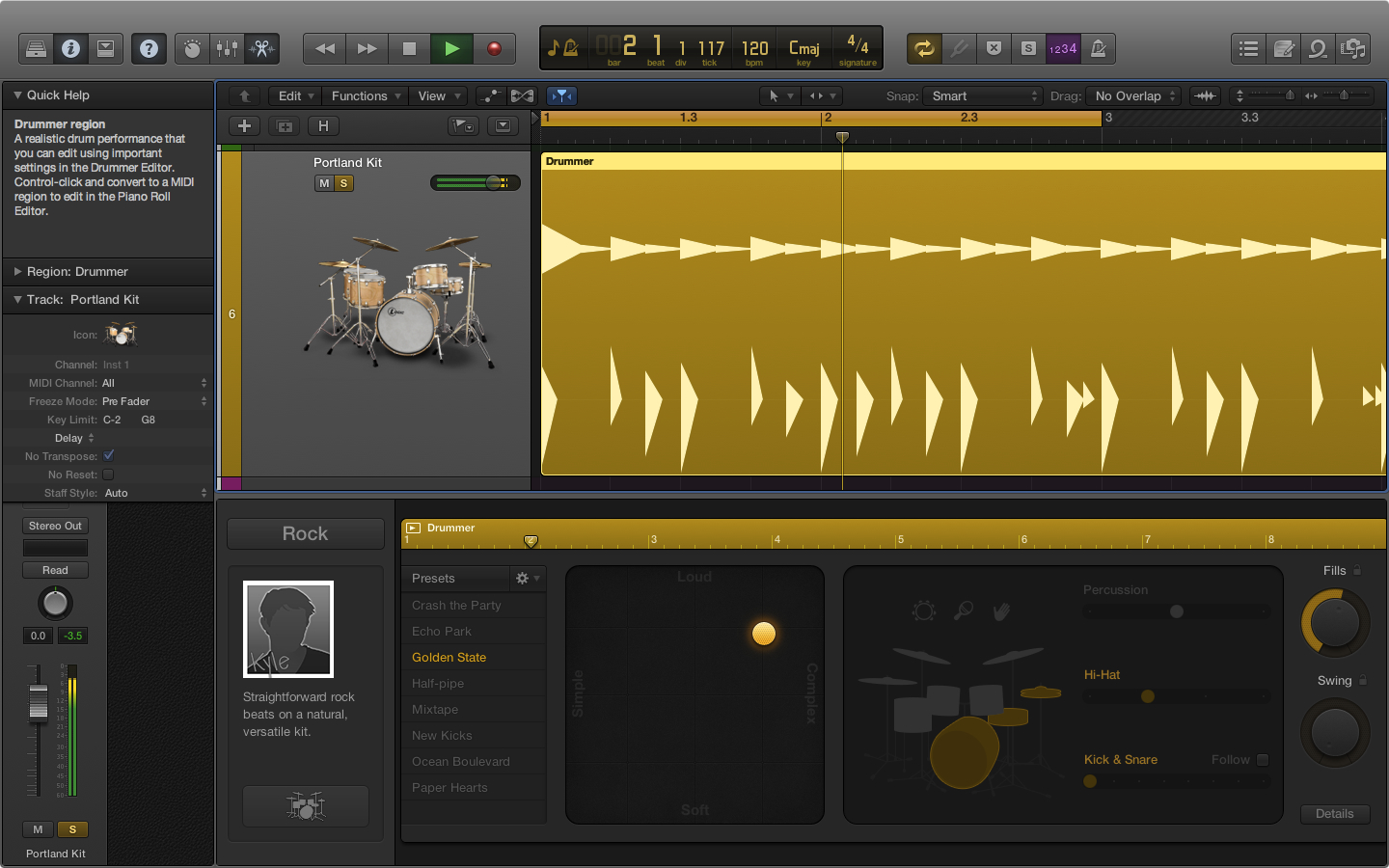Open the Mixer faders icon

click(227, 48)
